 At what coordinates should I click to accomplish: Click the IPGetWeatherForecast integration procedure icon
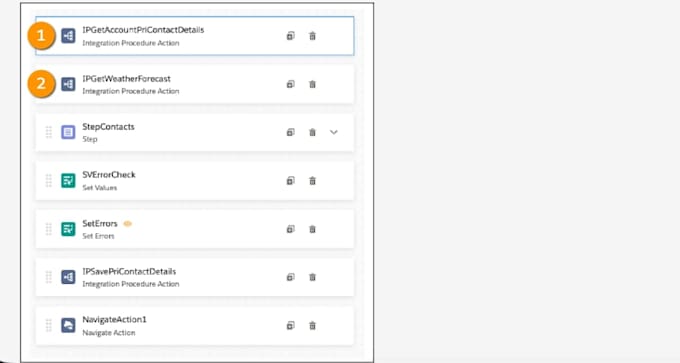coord(68,84)
